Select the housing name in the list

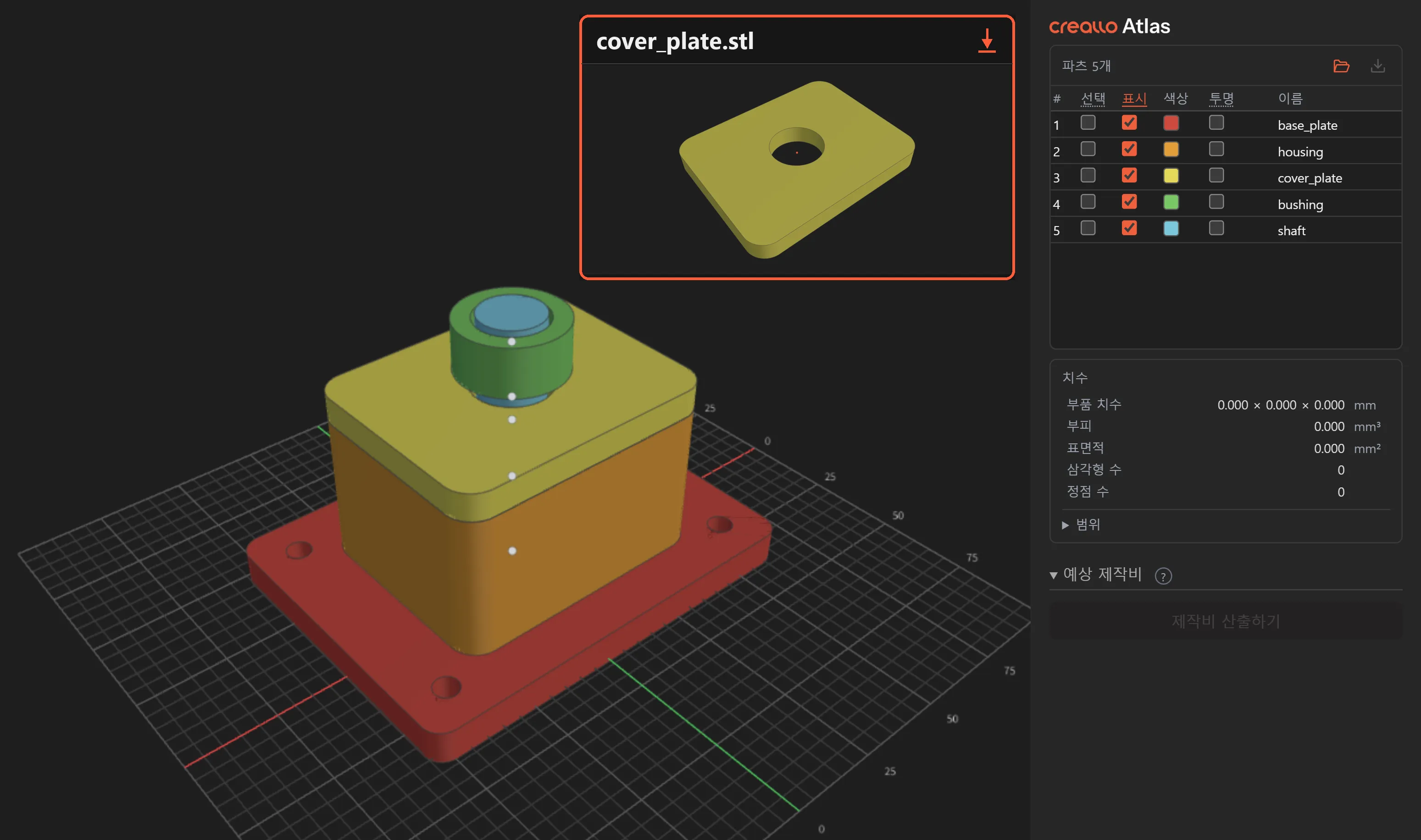(1300, 152)
